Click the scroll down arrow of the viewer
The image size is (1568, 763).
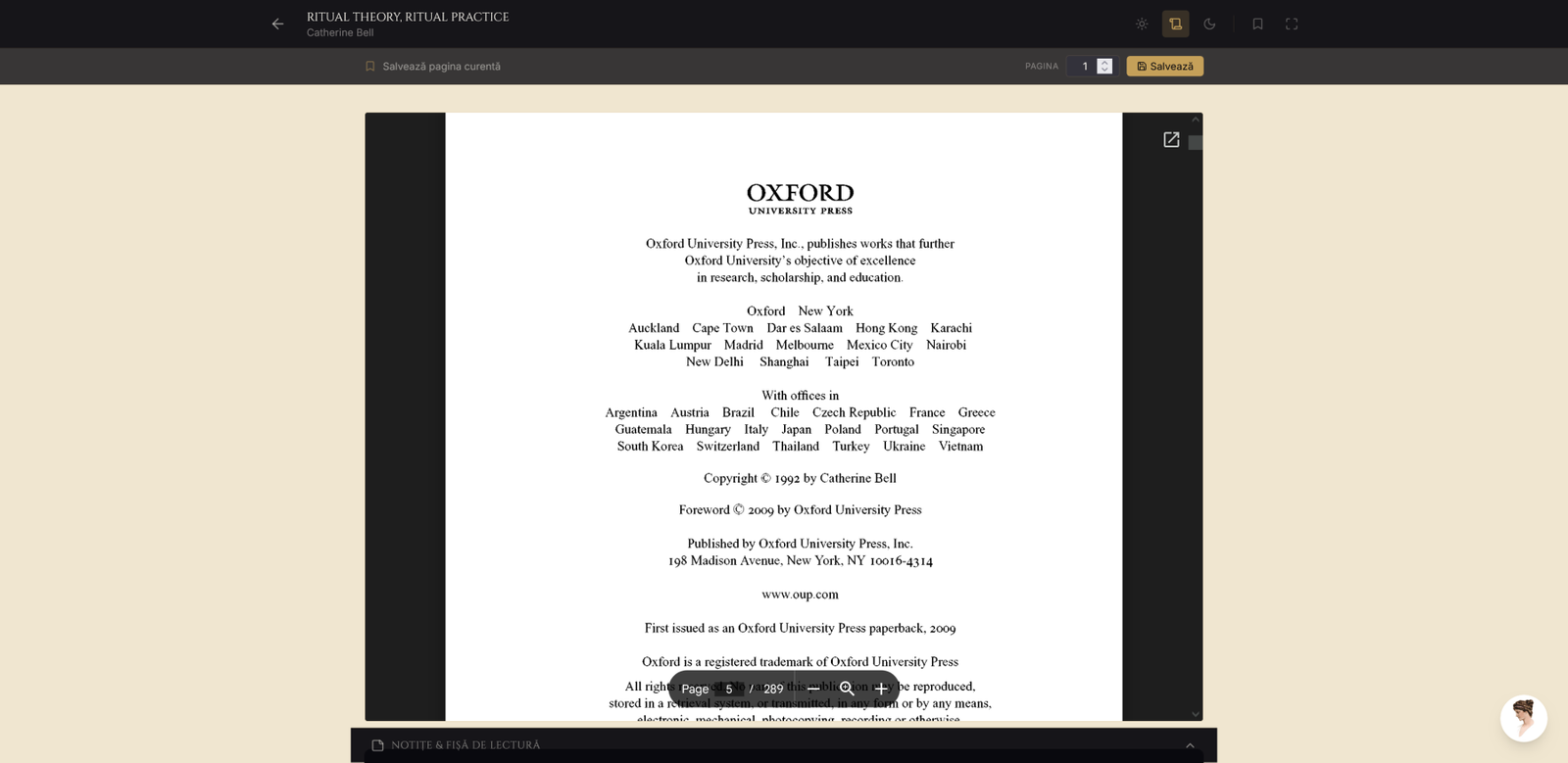[1196, 714]
